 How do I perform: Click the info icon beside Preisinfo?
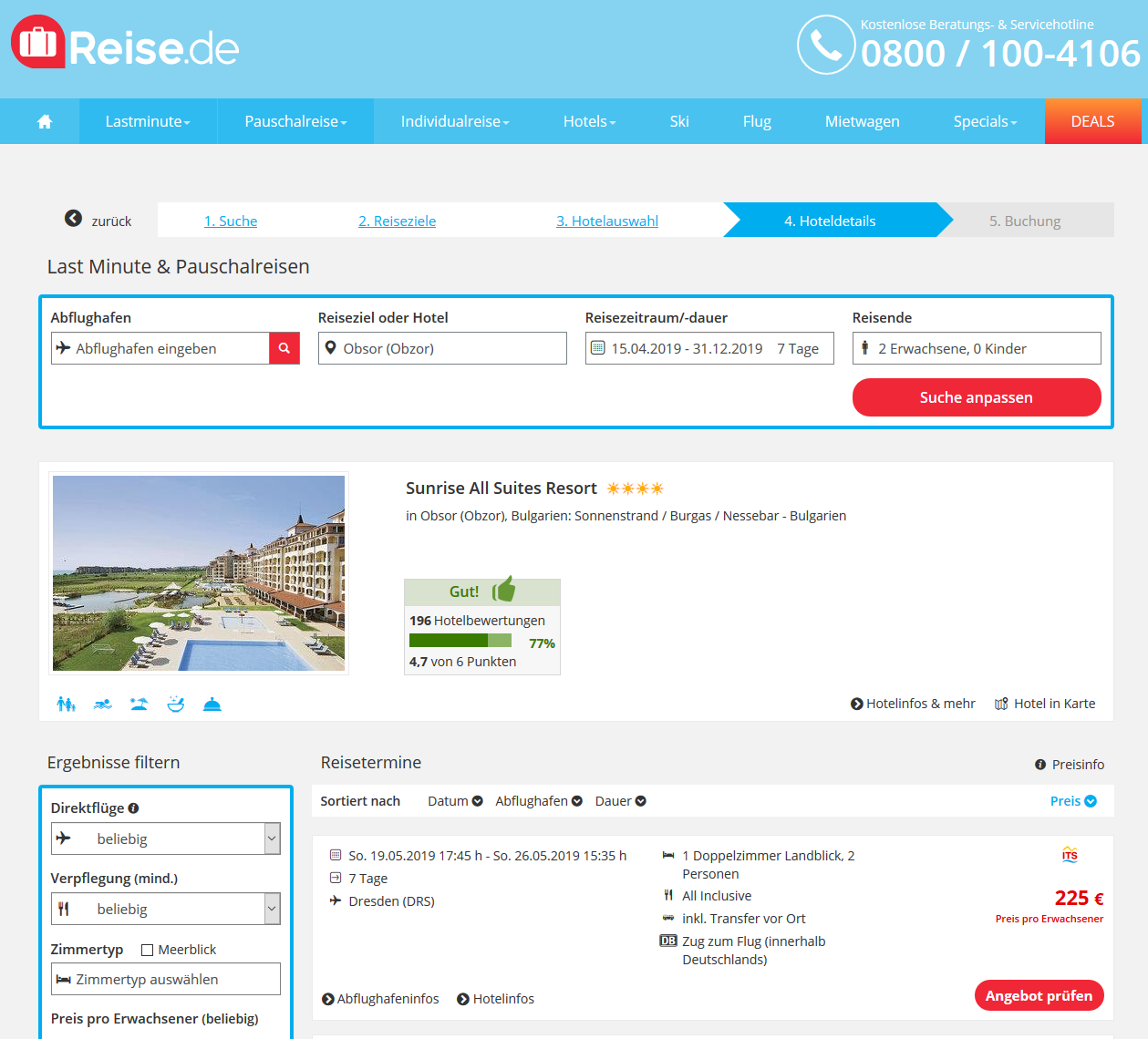point(1040,765)
